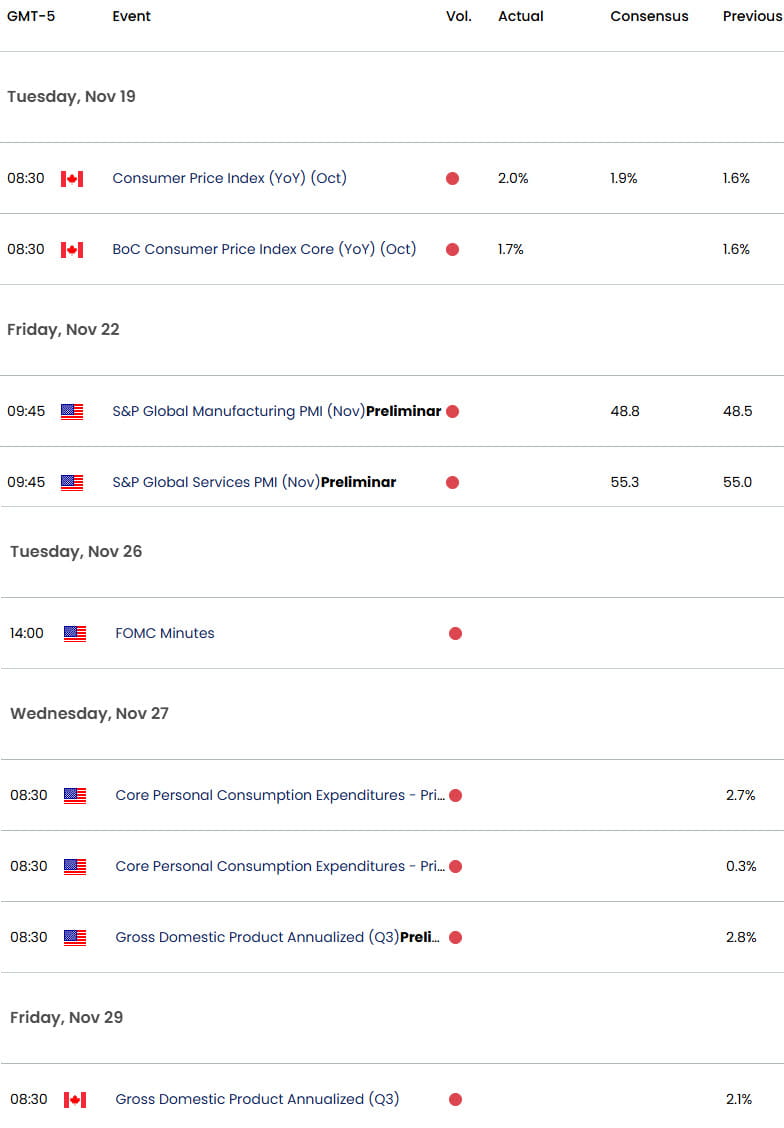Toggle the volatility dot beside Consumer Price Index
Image resolution: width=784 pixels, height=1128 pixels.
(452, 178)
